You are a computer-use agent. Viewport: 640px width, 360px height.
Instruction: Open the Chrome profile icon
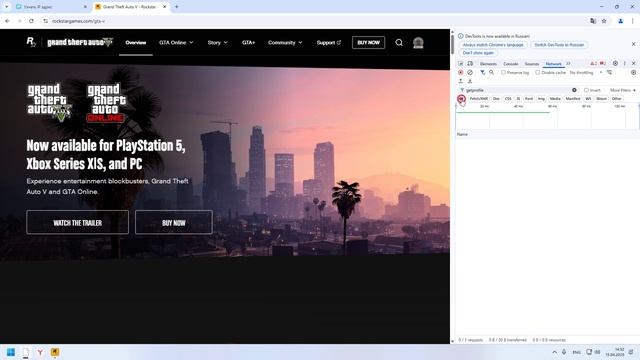pyautogui.click(x=620, y=21)
